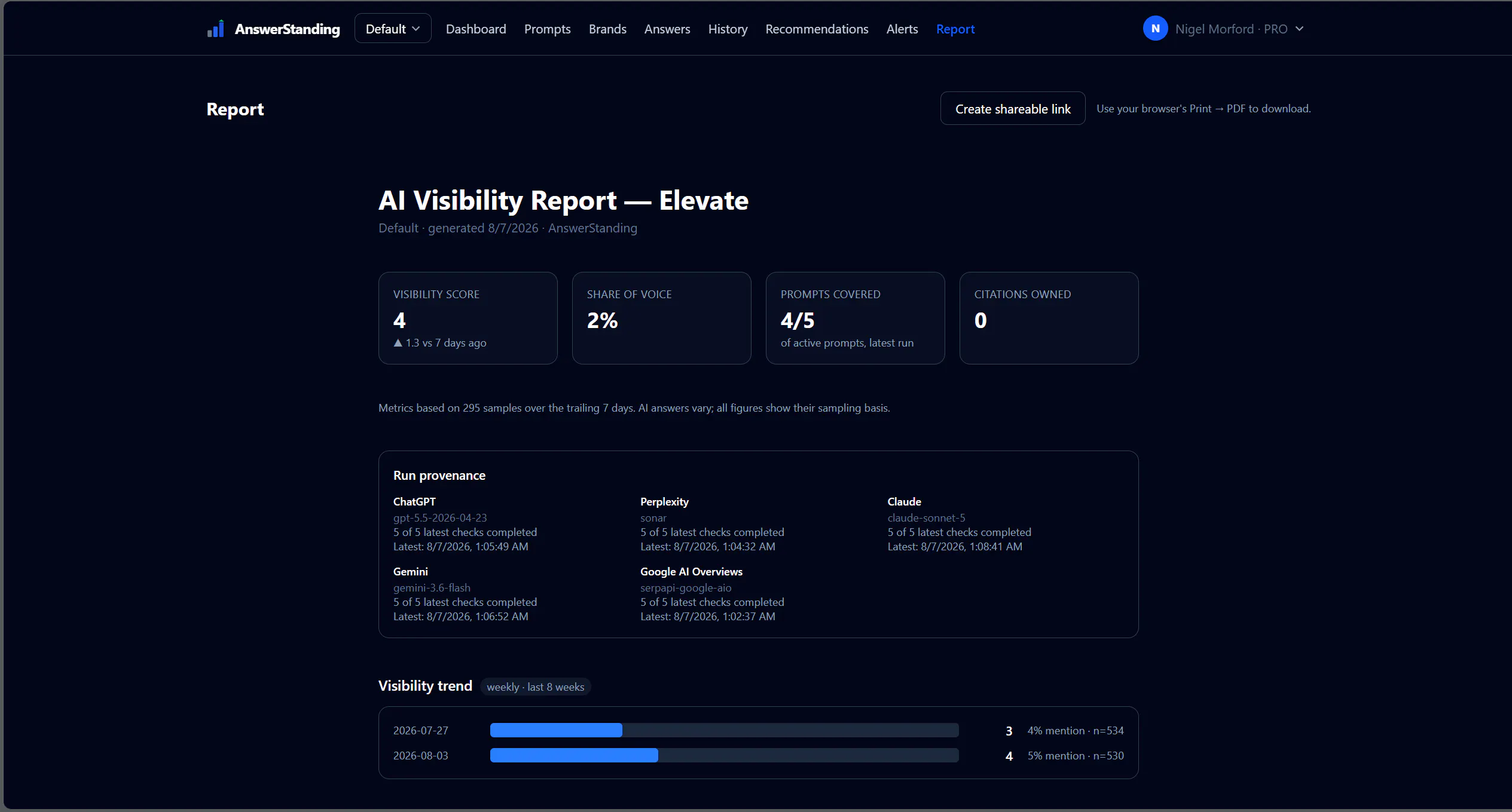
Task: Open the Alerts page
Action: pos(902,29)
